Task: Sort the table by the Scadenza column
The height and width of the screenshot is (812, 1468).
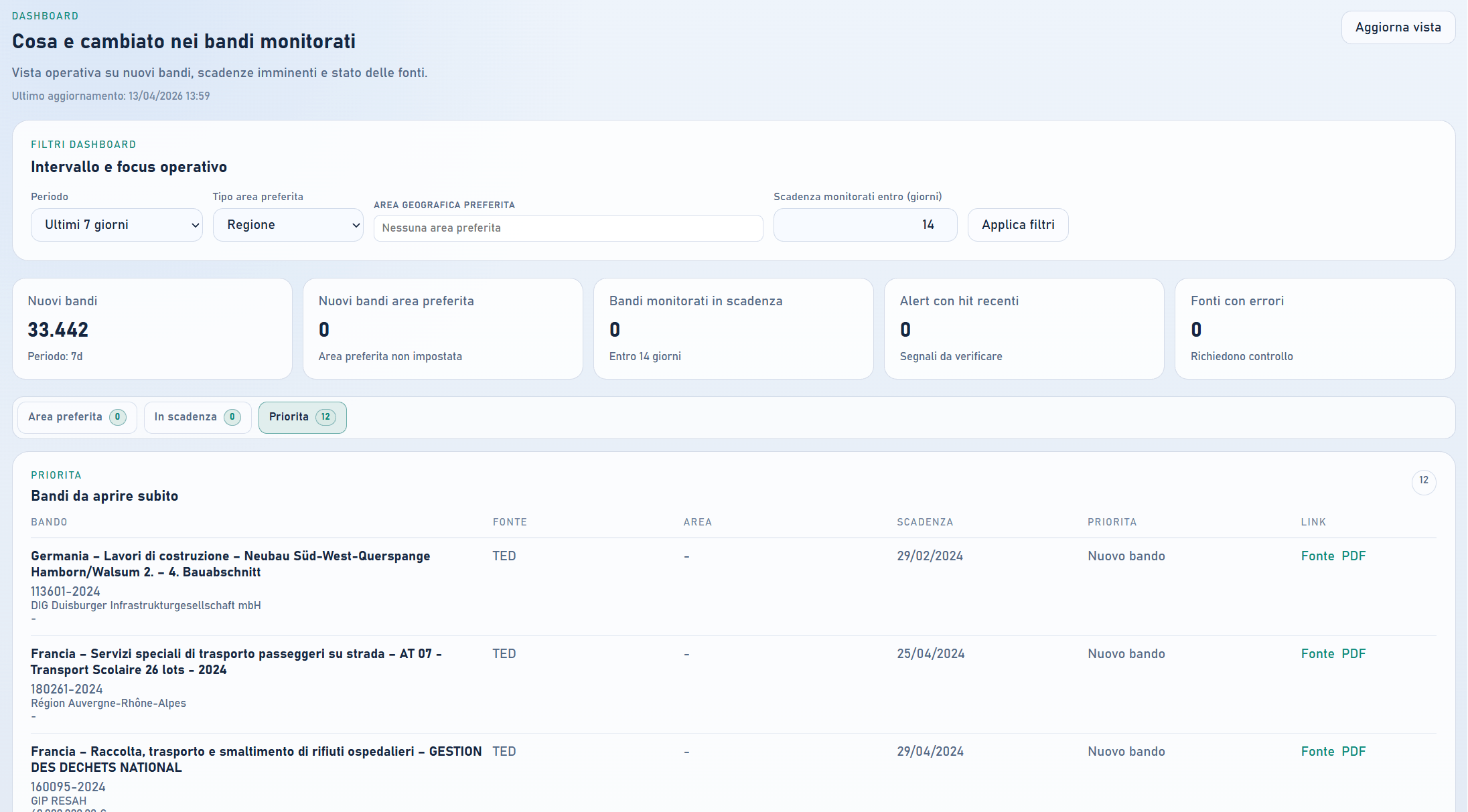Action: pyautogui.click(x=925, y=521)
